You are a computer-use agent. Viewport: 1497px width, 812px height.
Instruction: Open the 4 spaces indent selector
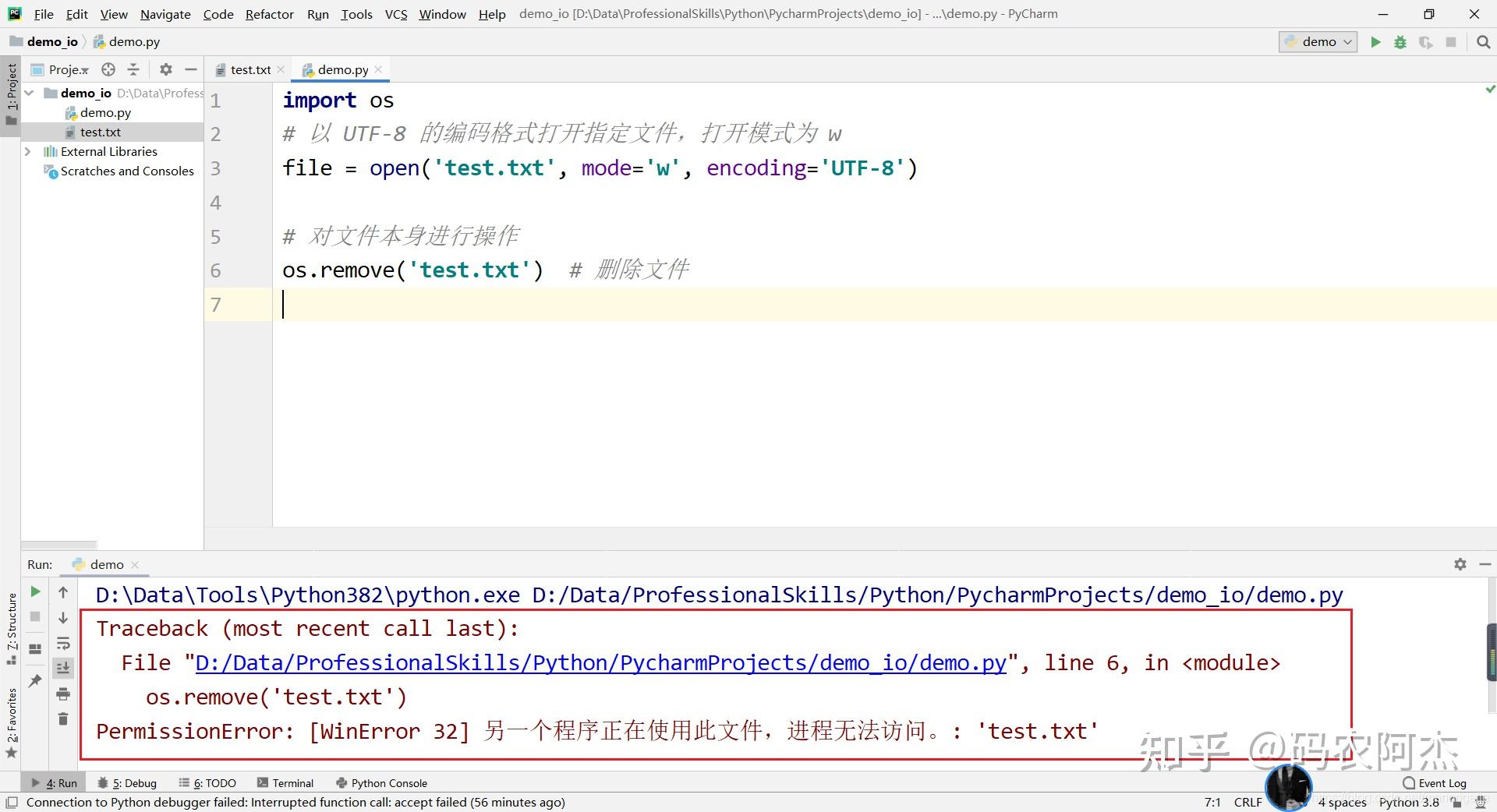click(1342, 802)
